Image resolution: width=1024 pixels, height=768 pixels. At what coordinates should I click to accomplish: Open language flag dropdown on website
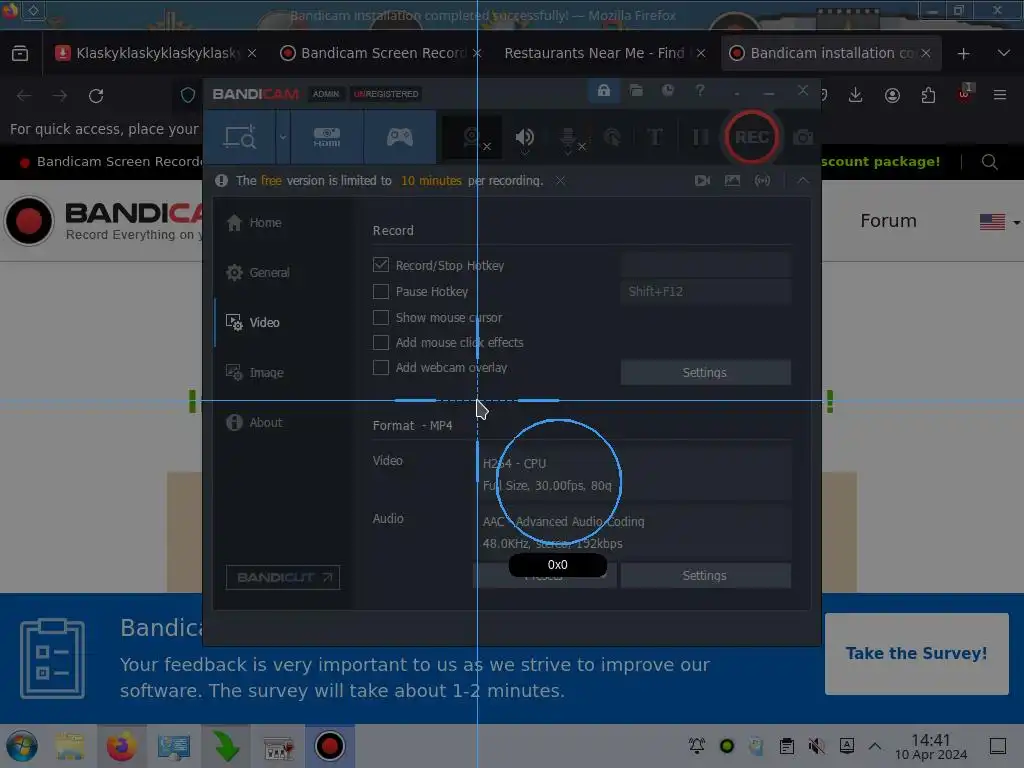[999, 222]
